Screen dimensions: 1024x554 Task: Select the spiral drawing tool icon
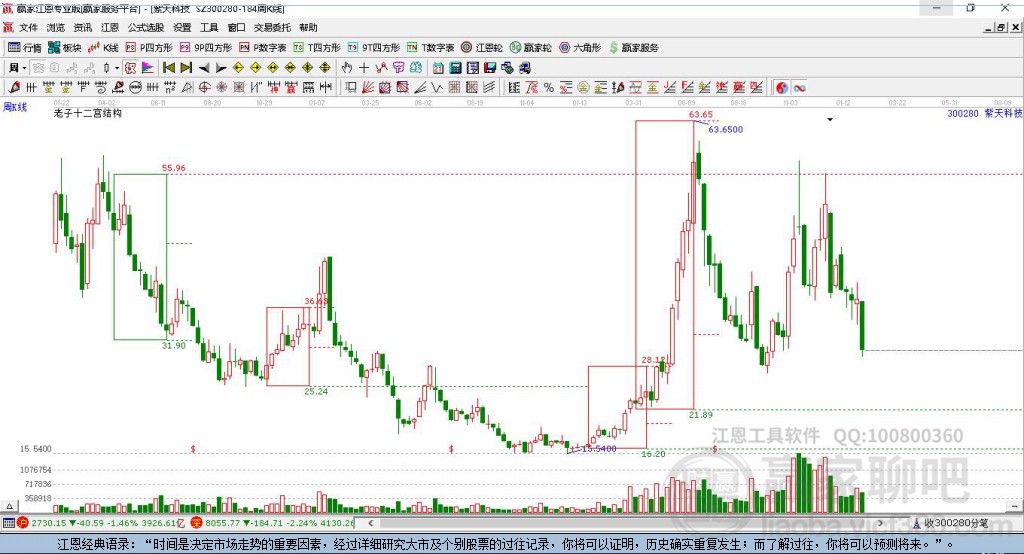tap(101, 88)
